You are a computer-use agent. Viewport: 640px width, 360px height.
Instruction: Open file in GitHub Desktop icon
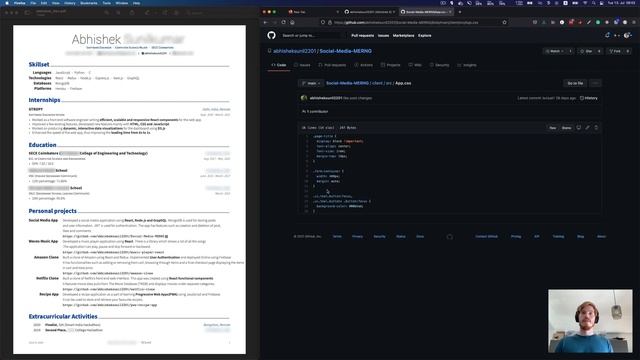coord(579,128)
